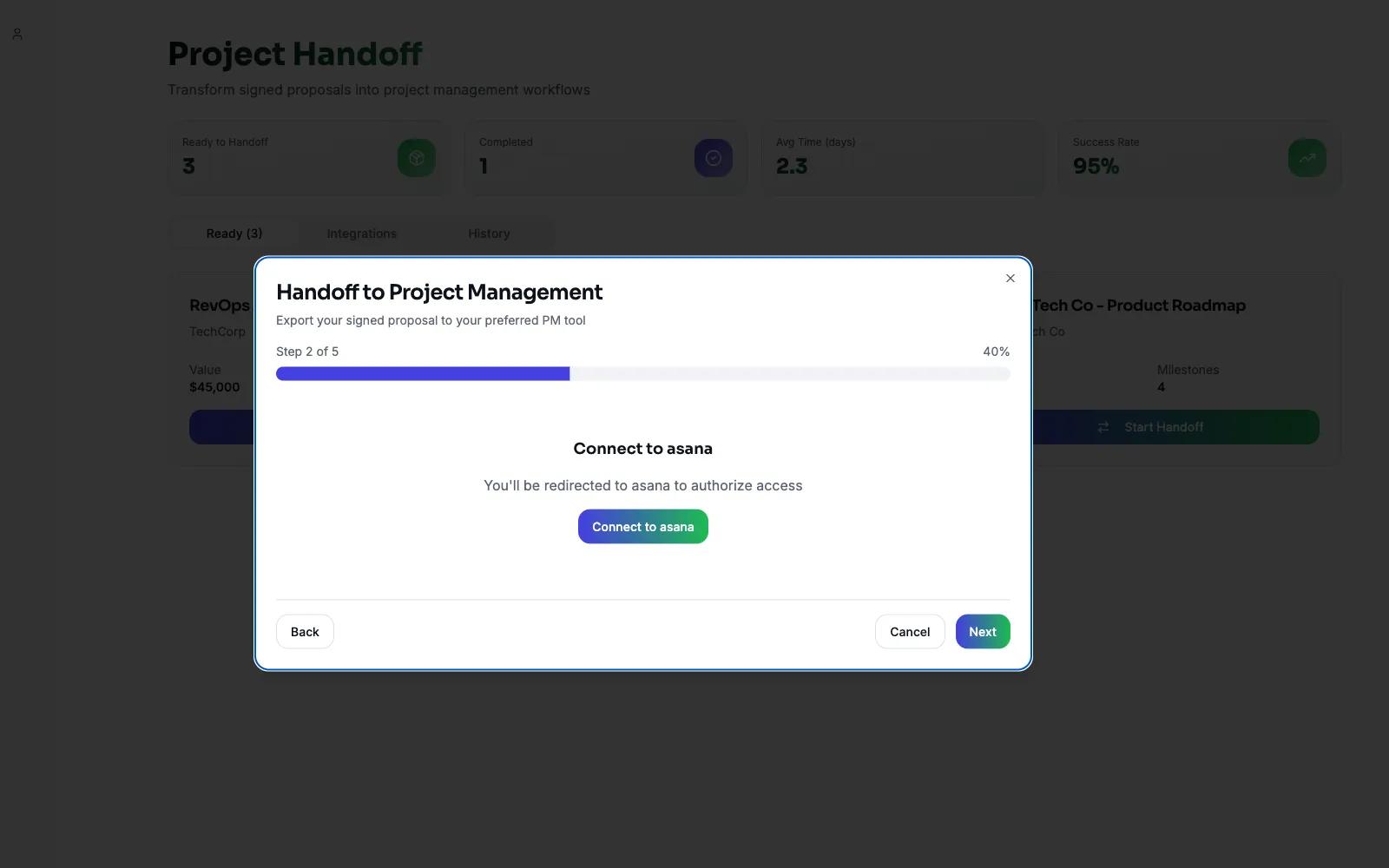The image size is (1389, 868).
Task: Click the Avg Time (days) stat card
Action: click(x=903, y=157)
